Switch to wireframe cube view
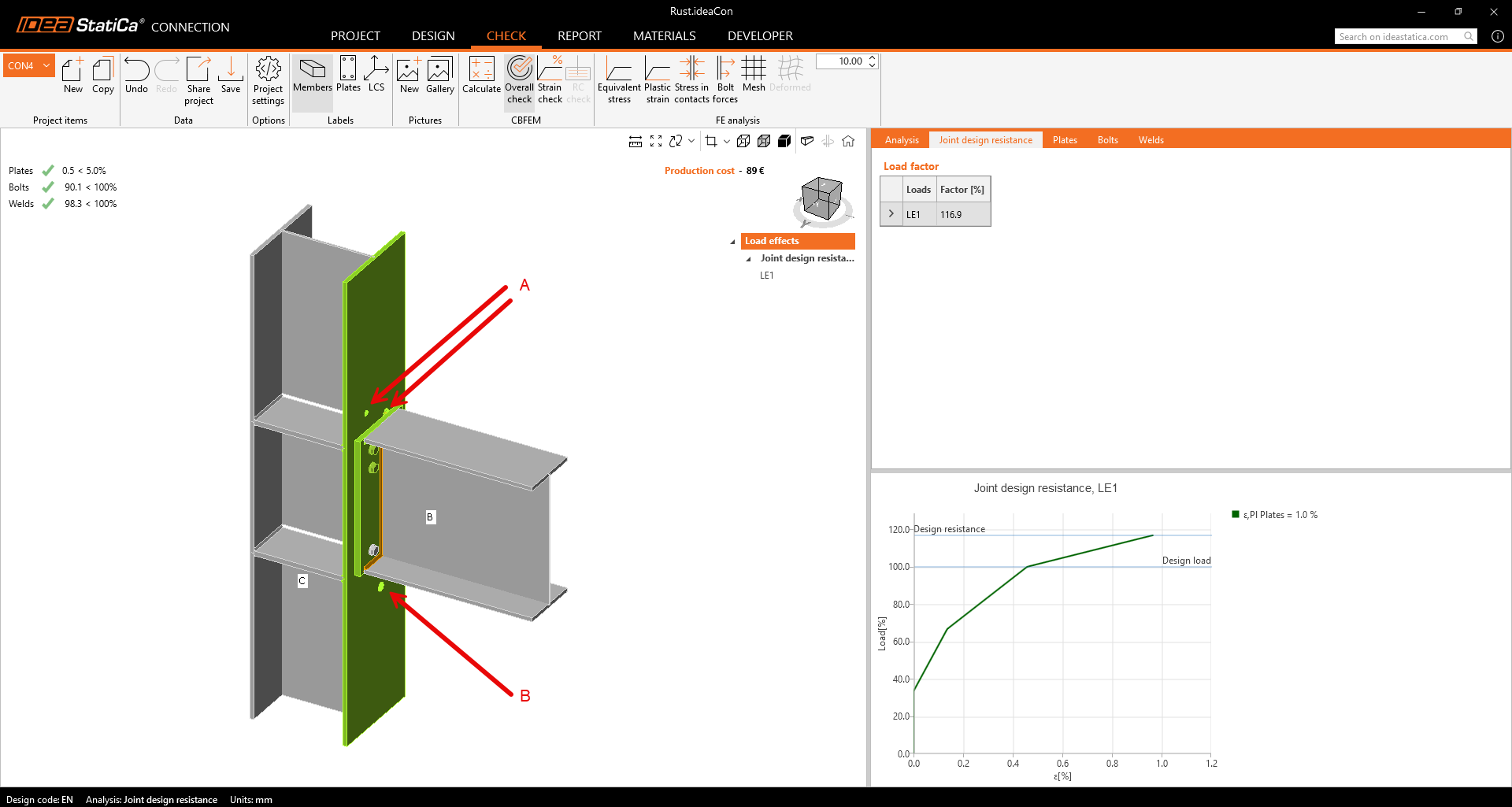The height and width of the screenshot is (807, 1512). (x=743, y=141)
